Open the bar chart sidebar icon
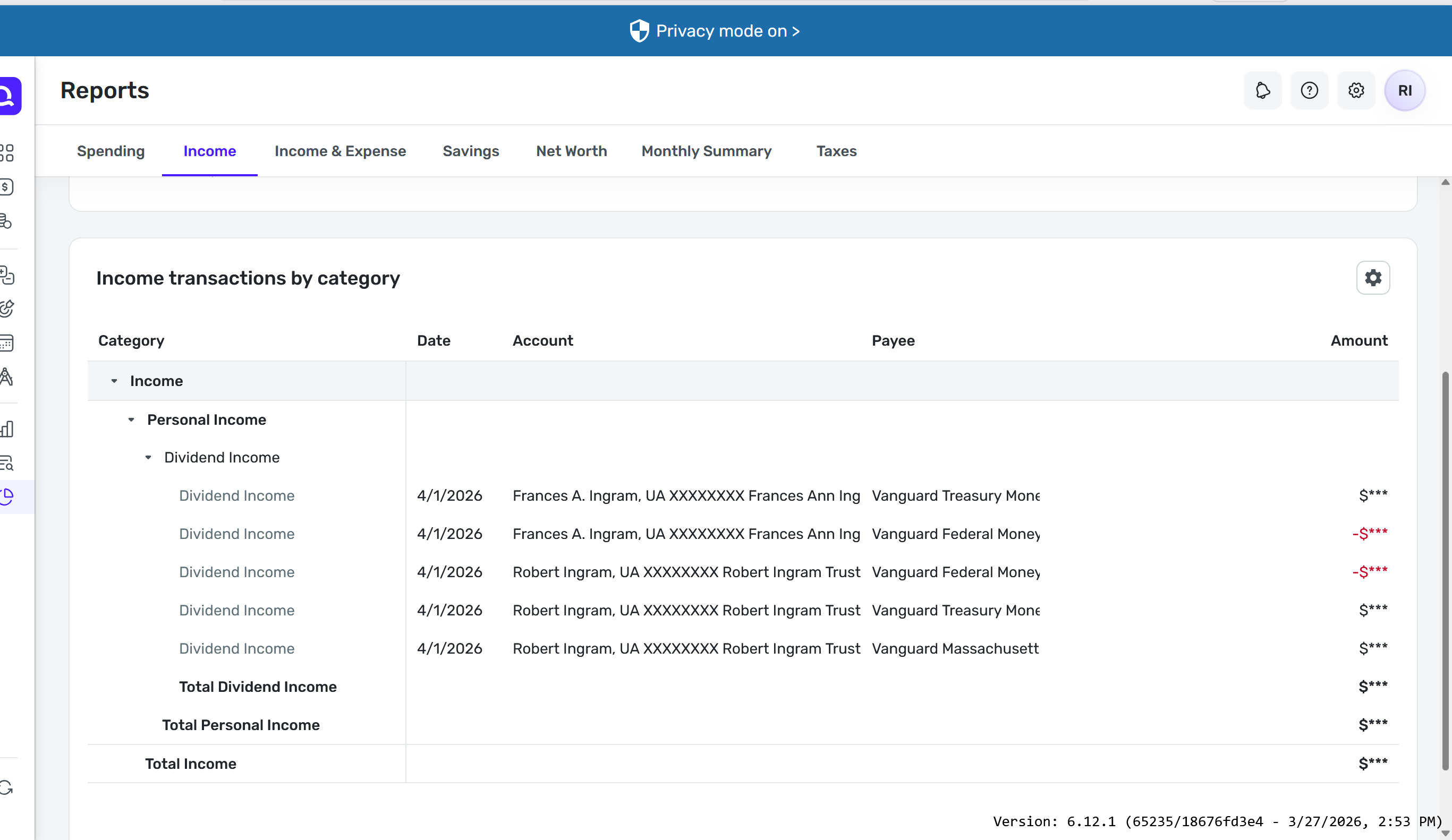Viewport: 1452px width, 840px height. [x=7, y=428]
